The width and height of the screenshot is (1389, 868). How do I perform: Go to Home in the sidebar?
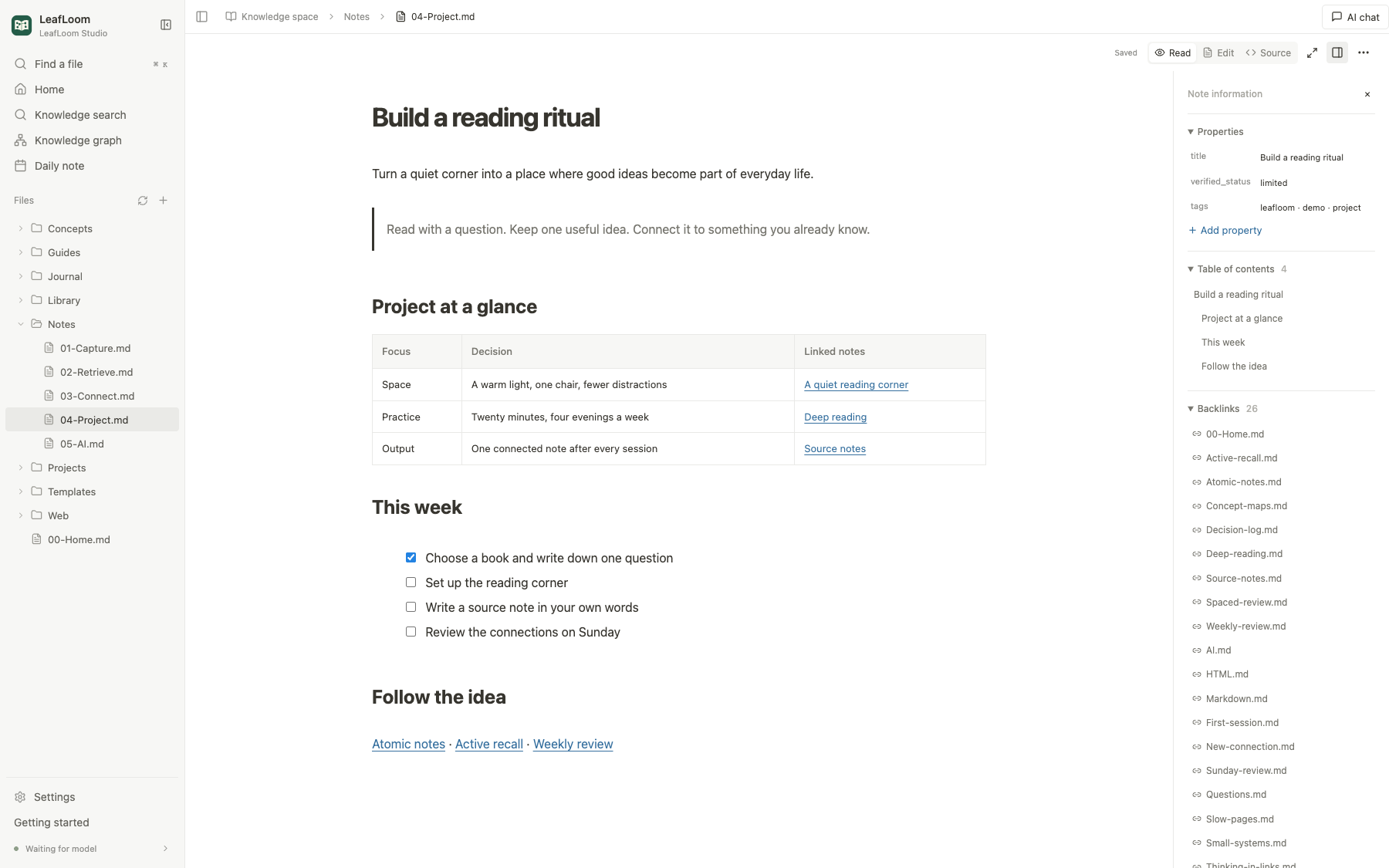click(x=92, y=90)
